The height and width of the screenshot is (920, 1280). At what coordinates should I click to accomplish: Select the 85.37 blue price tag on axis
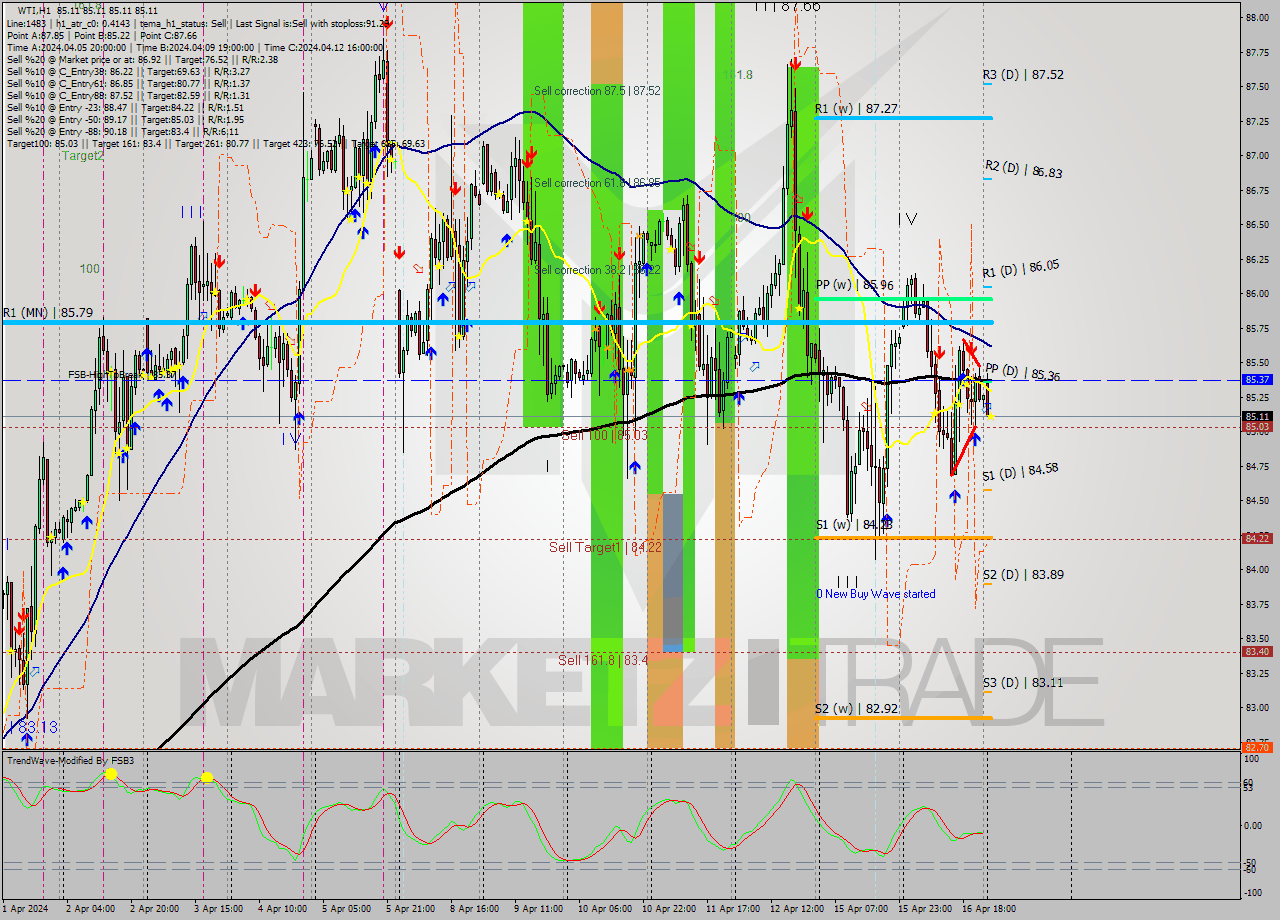[1256, 380]
